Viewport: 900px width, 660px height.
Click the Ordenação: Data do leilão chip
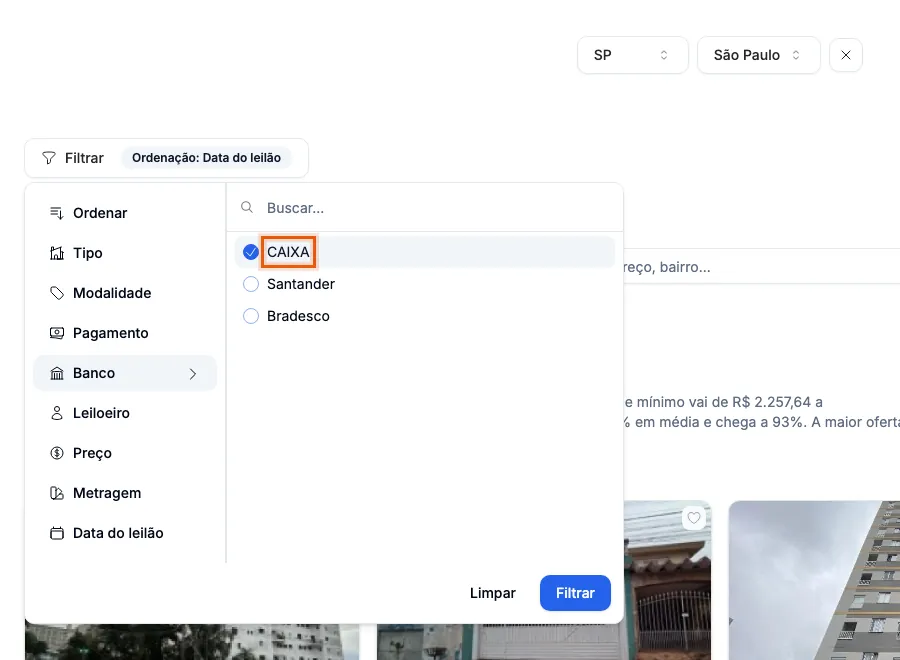point(206,158)
